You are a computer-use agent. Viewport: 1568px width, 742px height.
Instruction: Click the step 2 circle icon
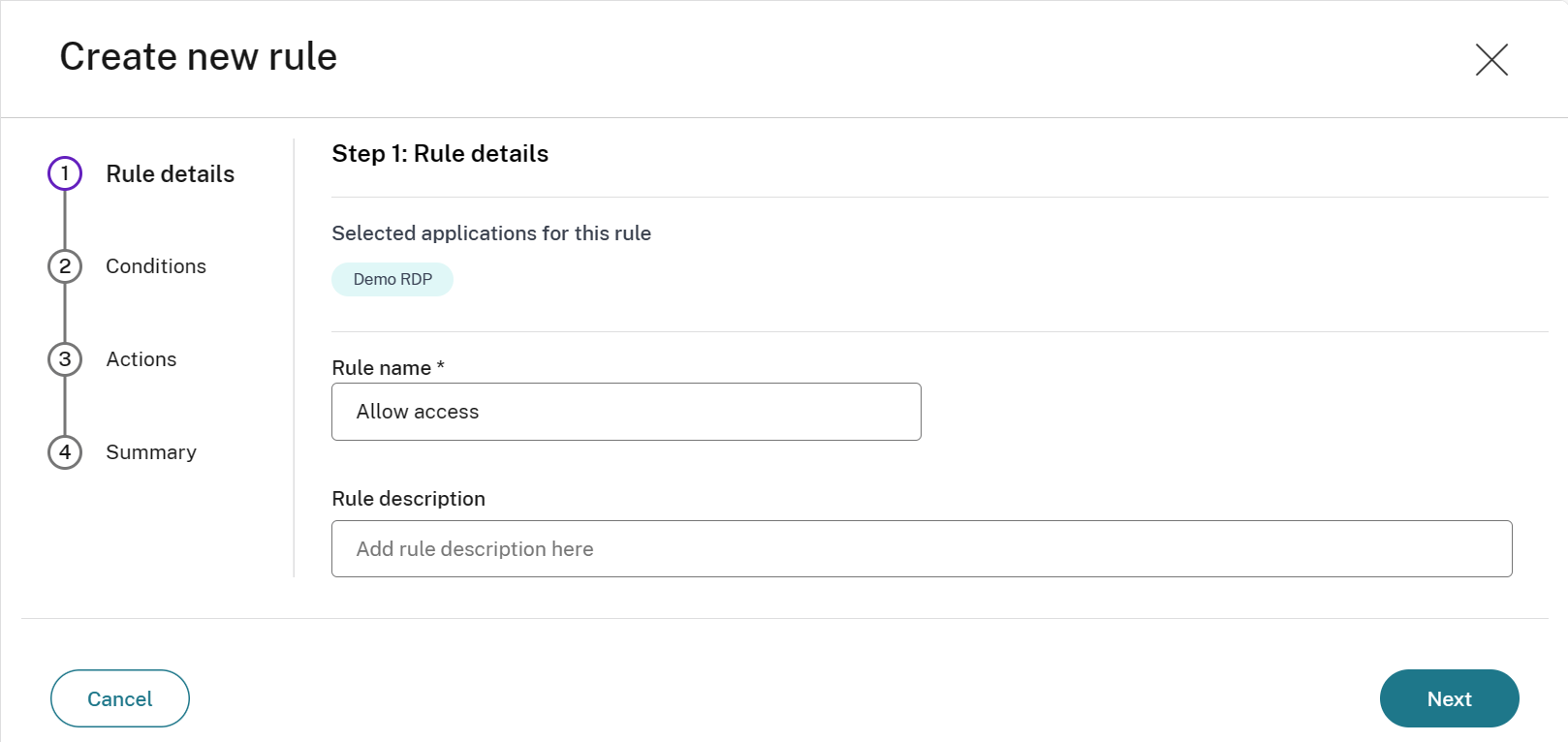pyautogui.click(x=65, y=266)
